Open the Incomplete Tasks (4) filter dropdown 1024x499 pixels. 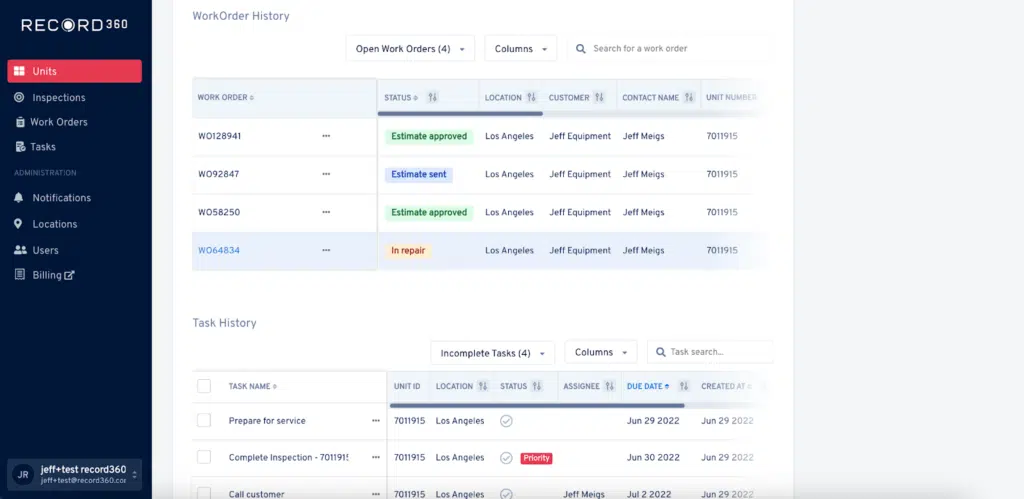click(492, 353)
